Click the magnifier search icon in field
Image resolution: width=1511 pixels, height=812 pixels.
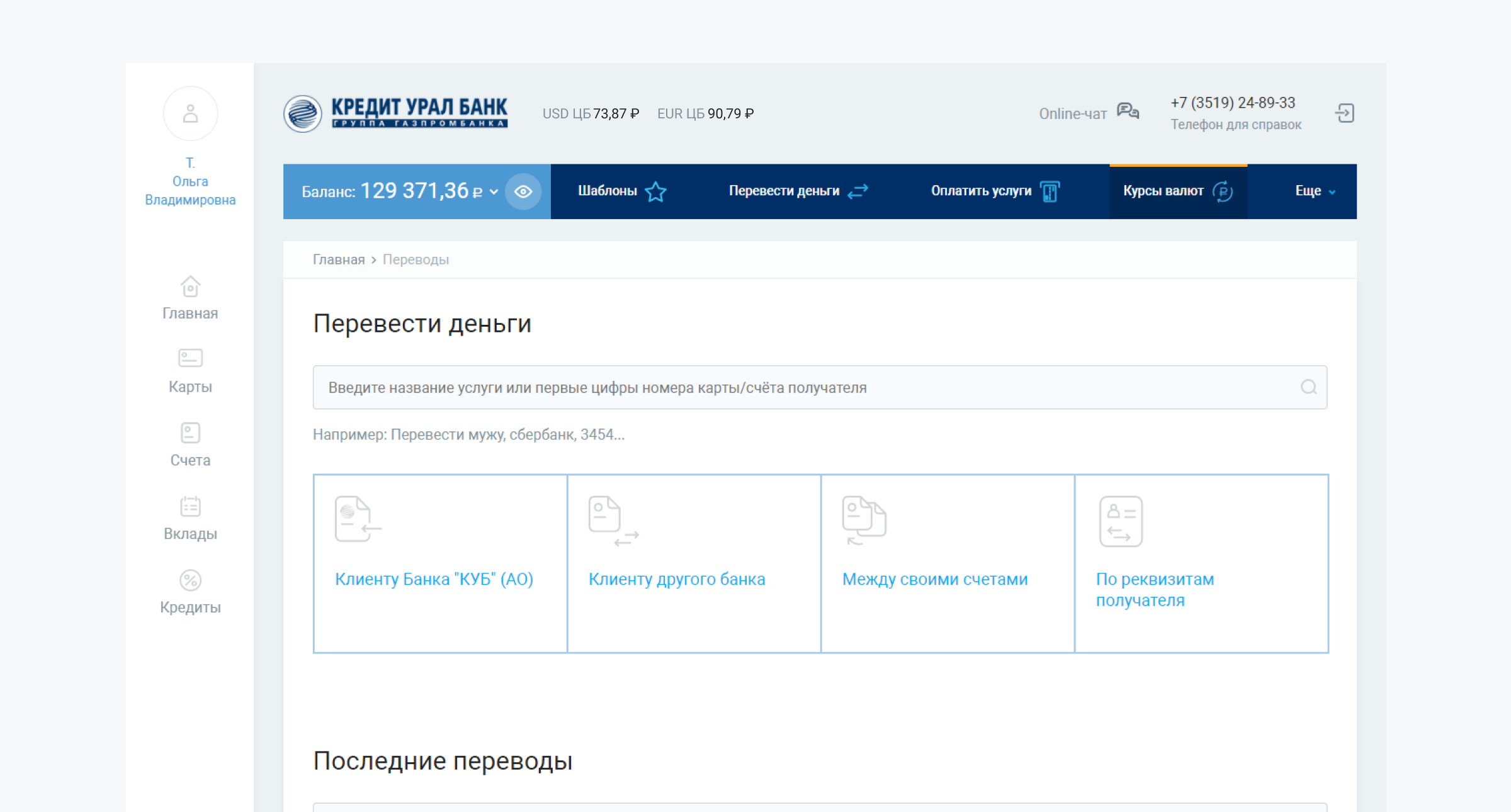point(1308,387)
